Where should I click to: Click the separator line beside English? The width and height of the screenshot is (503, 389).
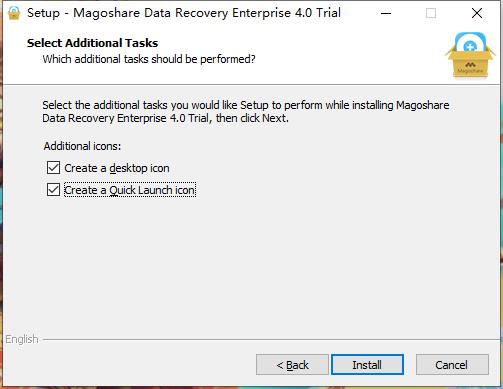pos(271,340)
